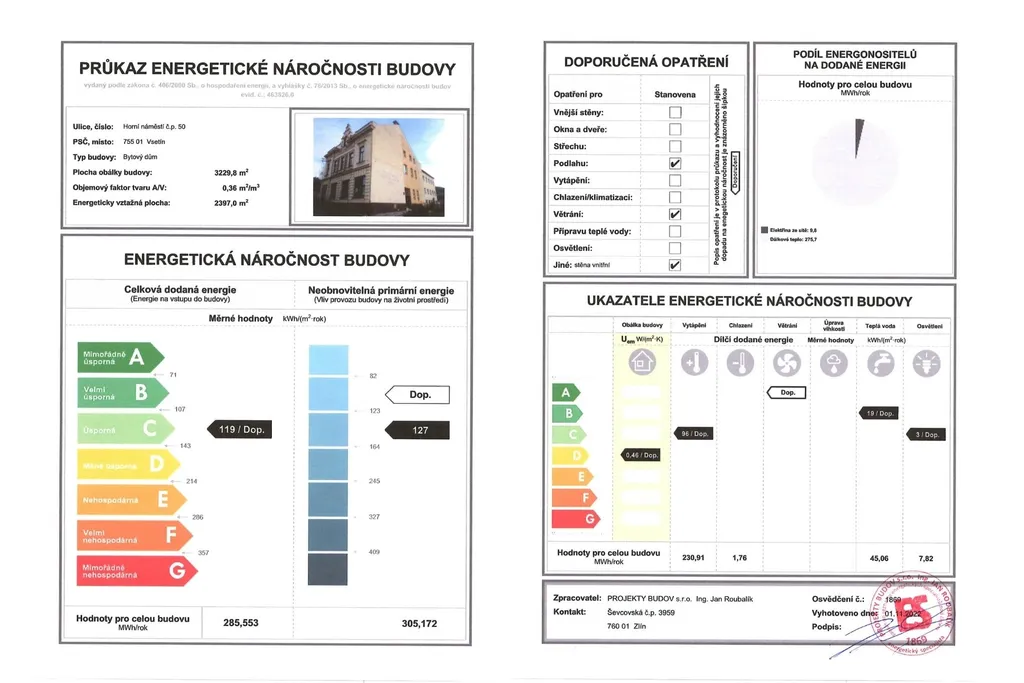
Task: Click the red class G energy arrow
Action: (137, 571)
